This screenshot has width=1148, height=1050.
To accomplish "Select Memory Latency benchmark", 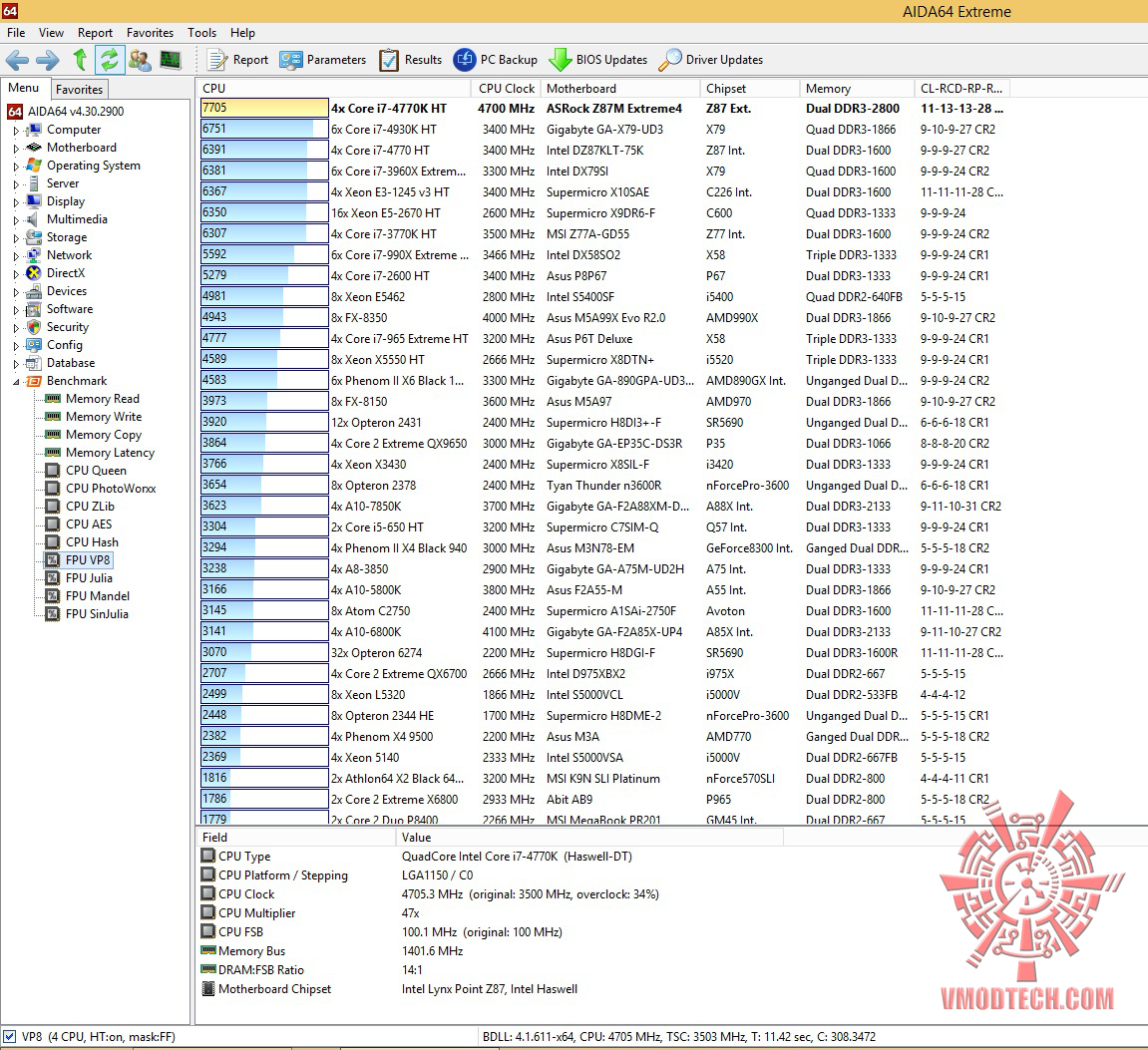I will pos(111,453).
